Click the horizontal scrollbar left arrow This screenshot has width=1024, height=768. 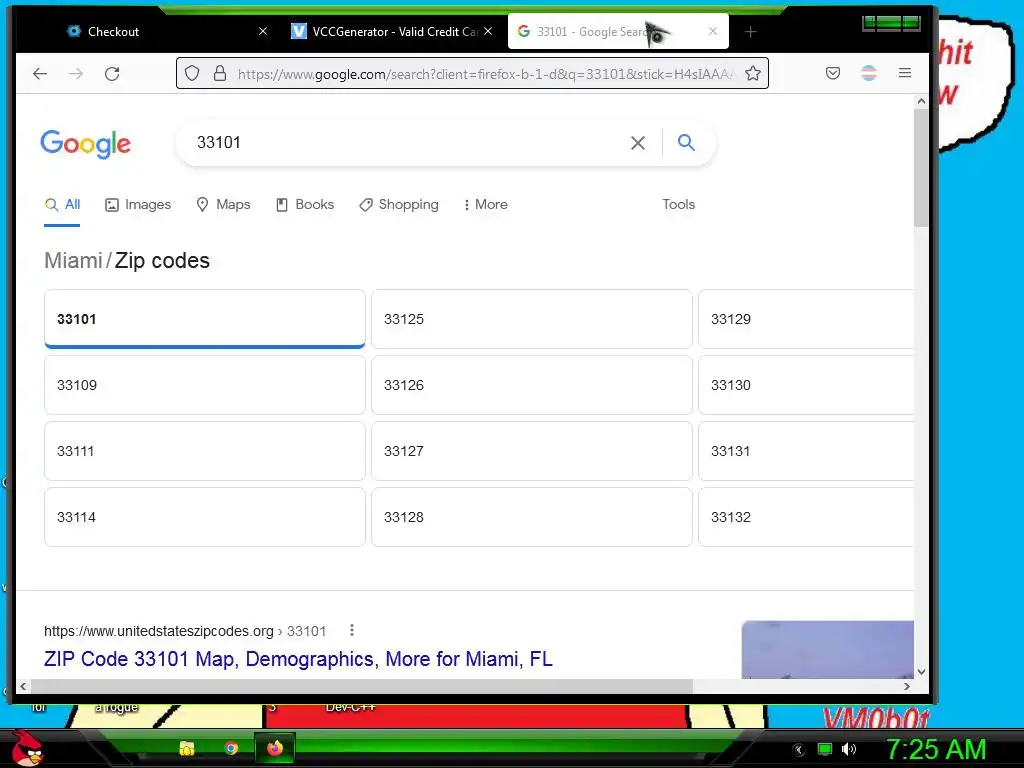(x=24, y=686)
